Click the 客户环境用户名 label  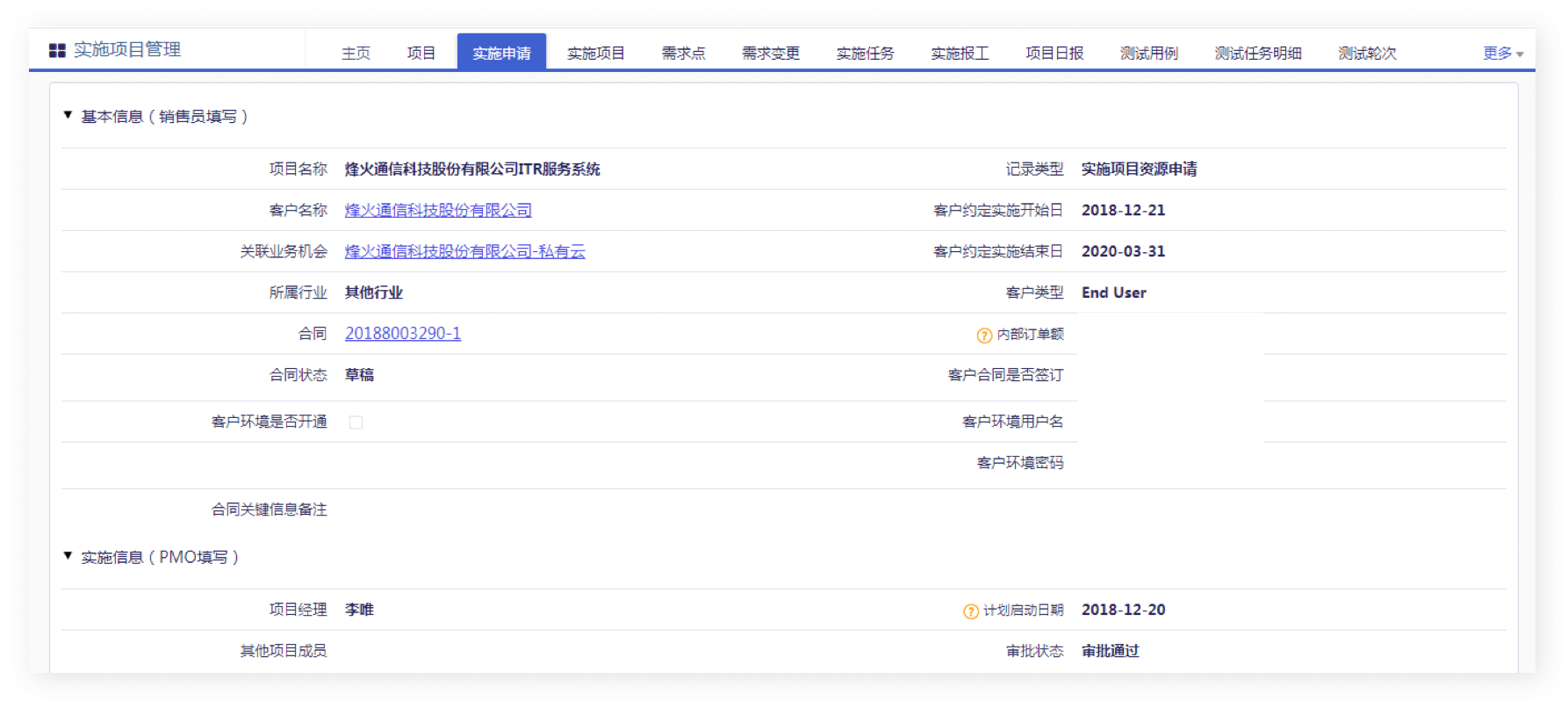click(1012, 421)
